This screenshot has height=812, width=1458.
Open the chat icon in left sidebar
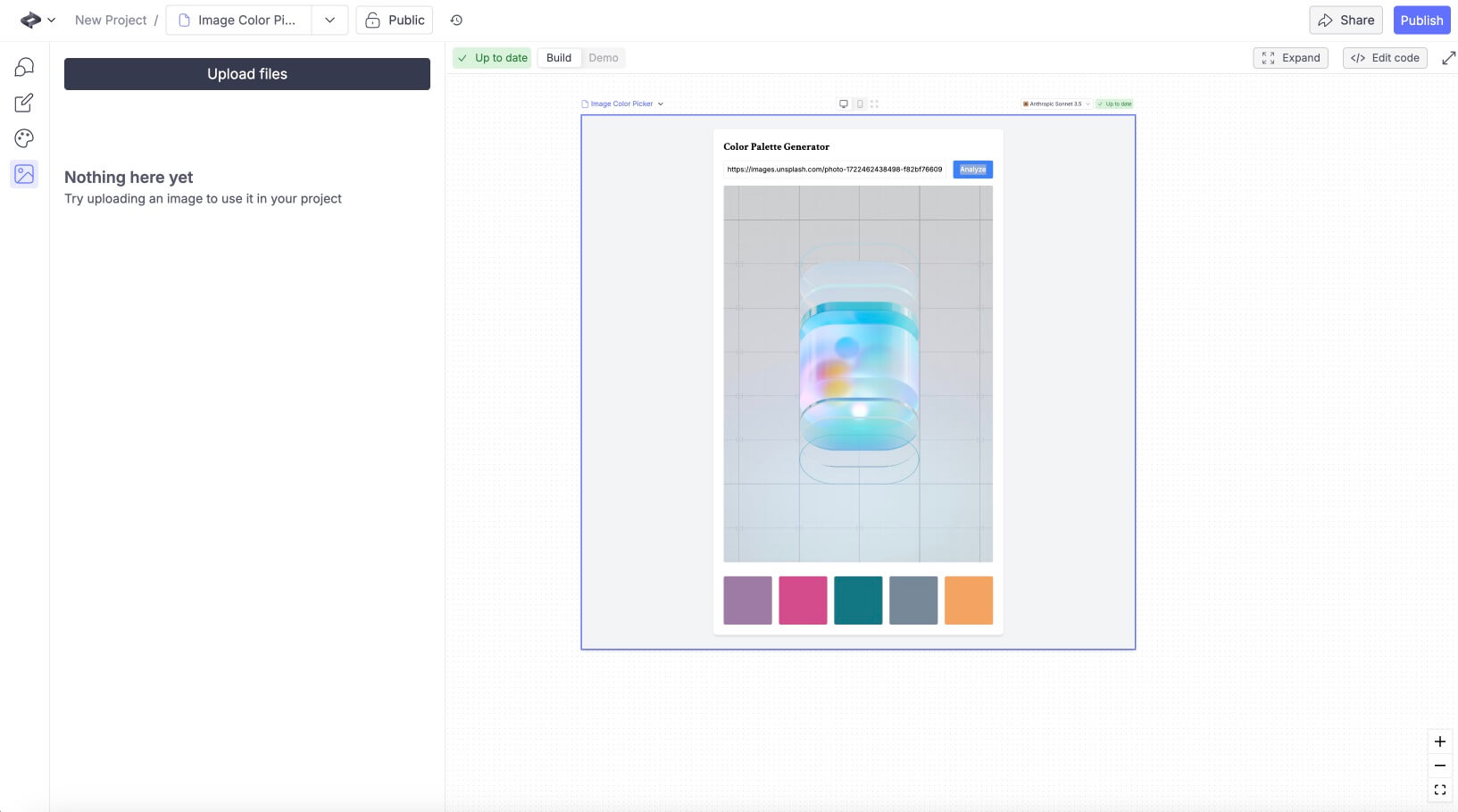pyautogui.click(x=24, y=68)
